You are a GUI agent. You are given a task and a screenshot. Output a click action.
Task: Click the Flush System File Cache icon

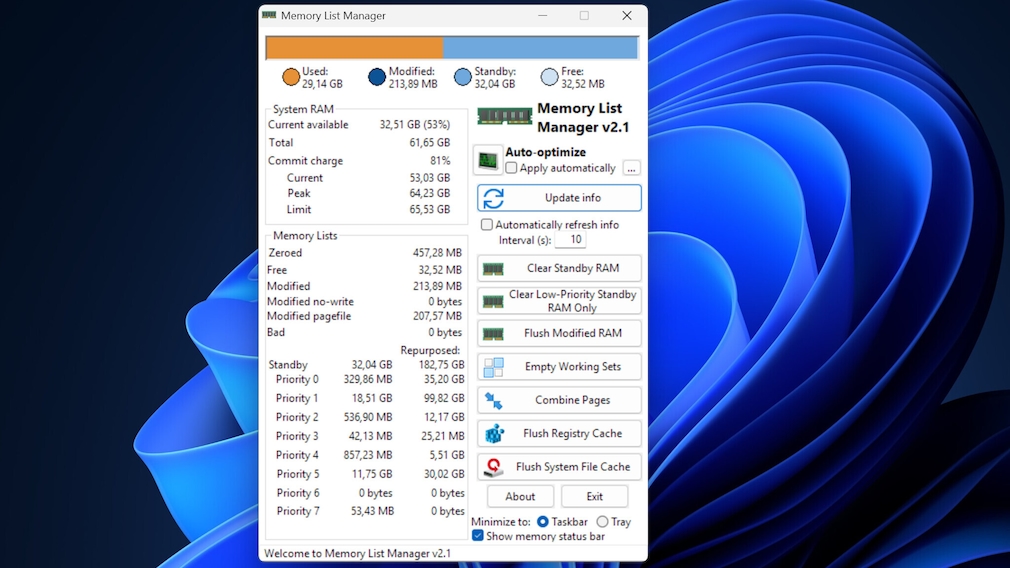(493, 467)
